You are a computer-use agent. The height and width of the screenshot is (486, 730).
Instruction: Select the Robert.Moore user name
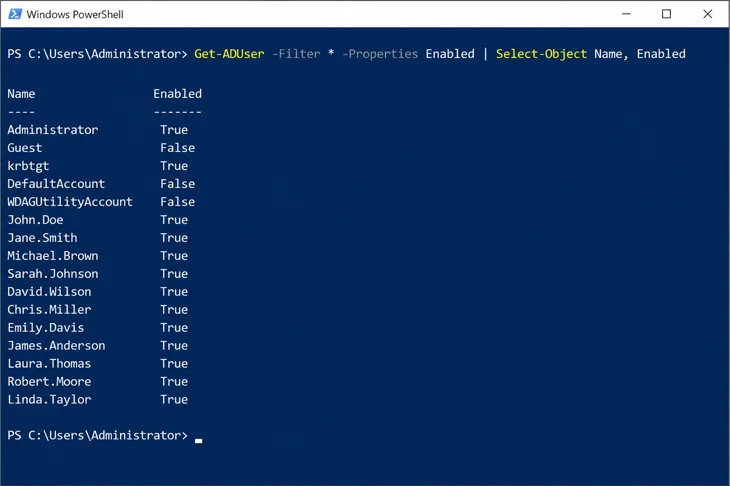49,381
